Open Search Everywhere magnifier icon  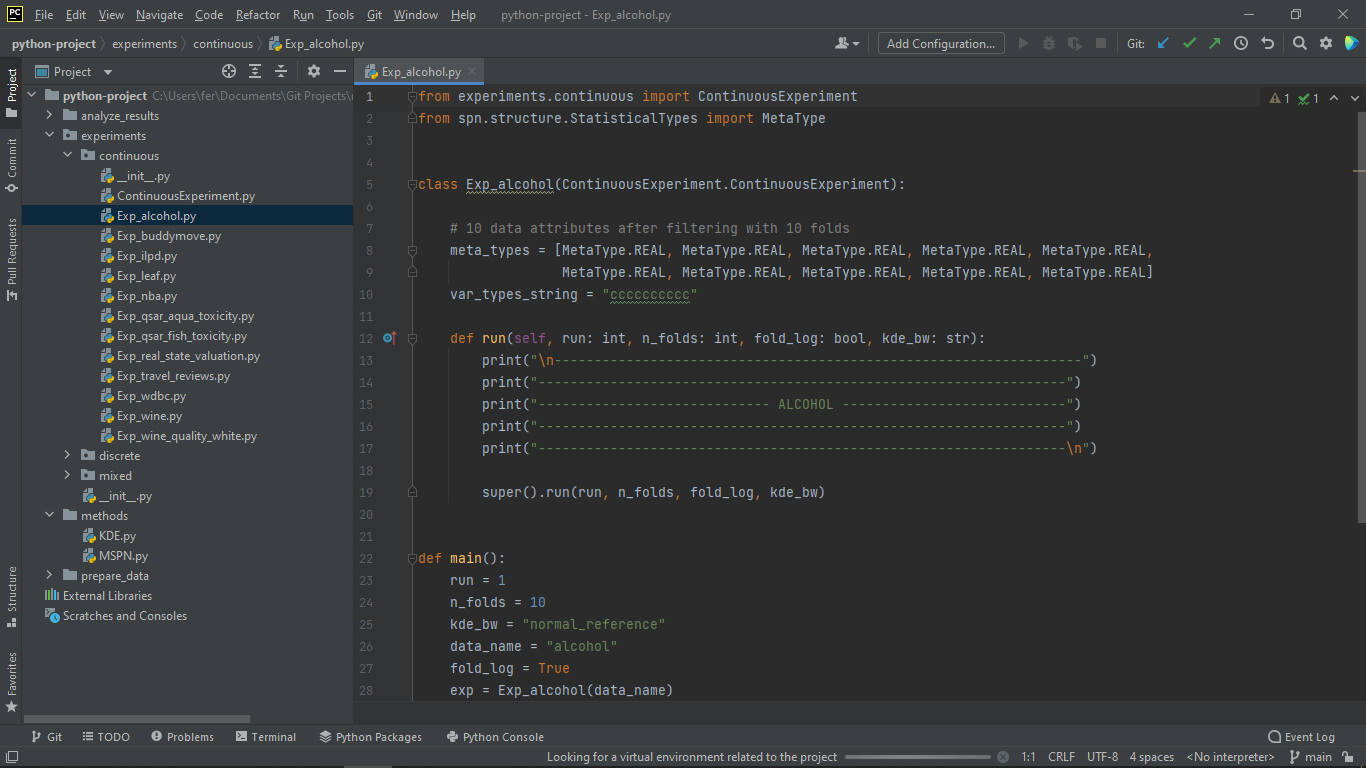pyautogui.click(x=1299, y=43)
